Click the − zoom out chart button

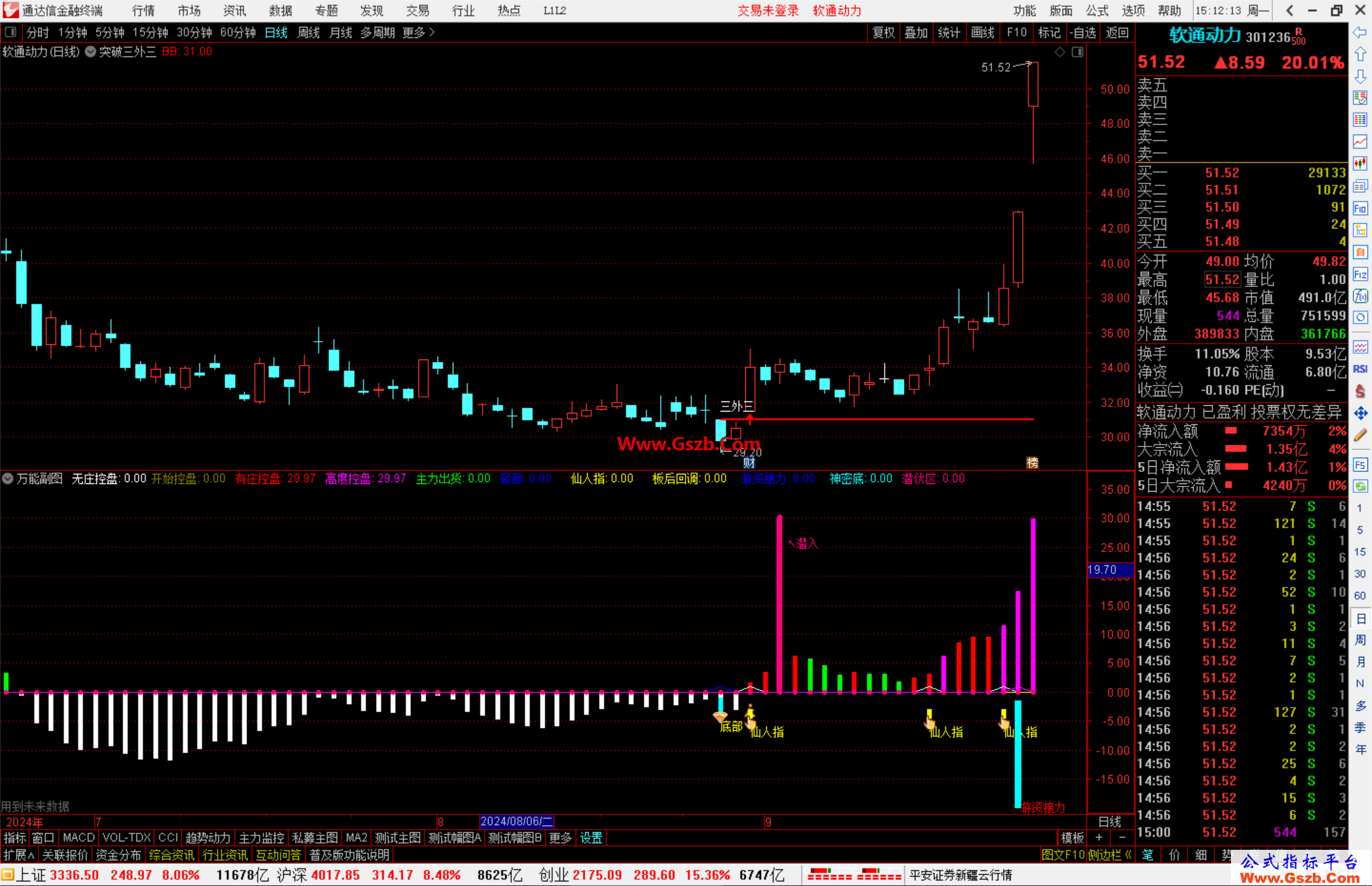pos(1122,838)
